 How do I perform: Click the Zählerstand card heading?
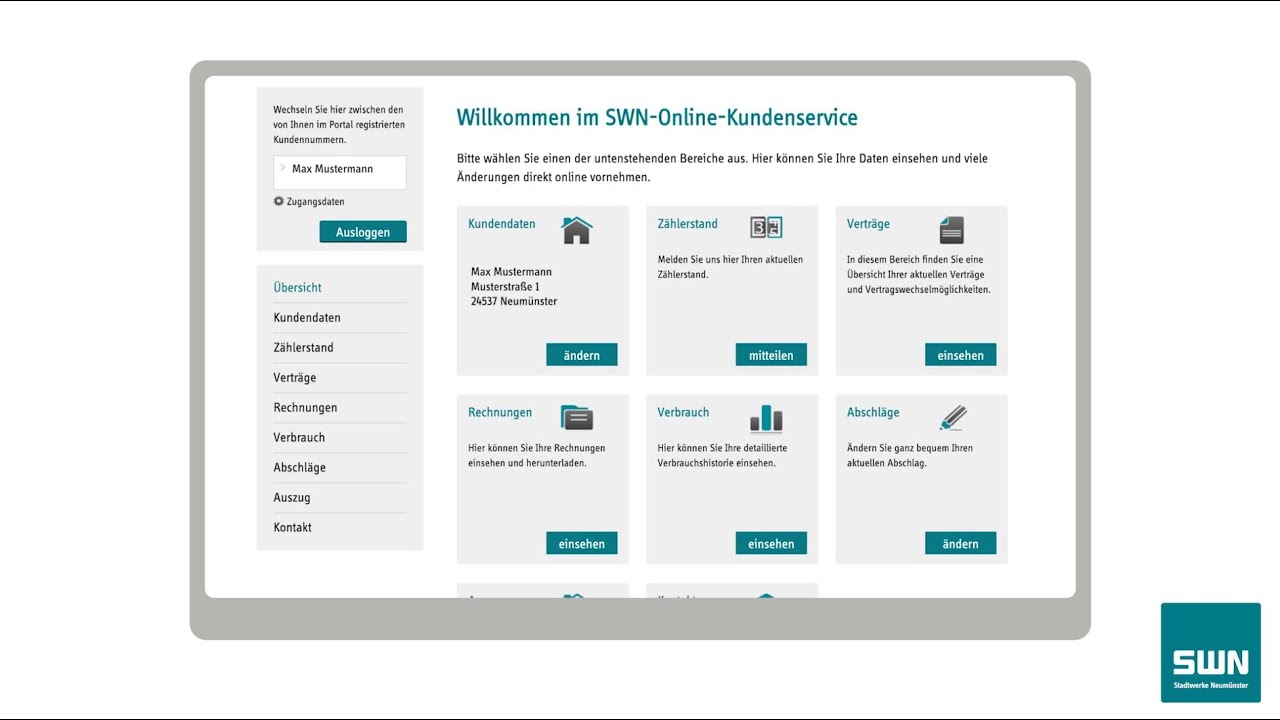(688, 224)
